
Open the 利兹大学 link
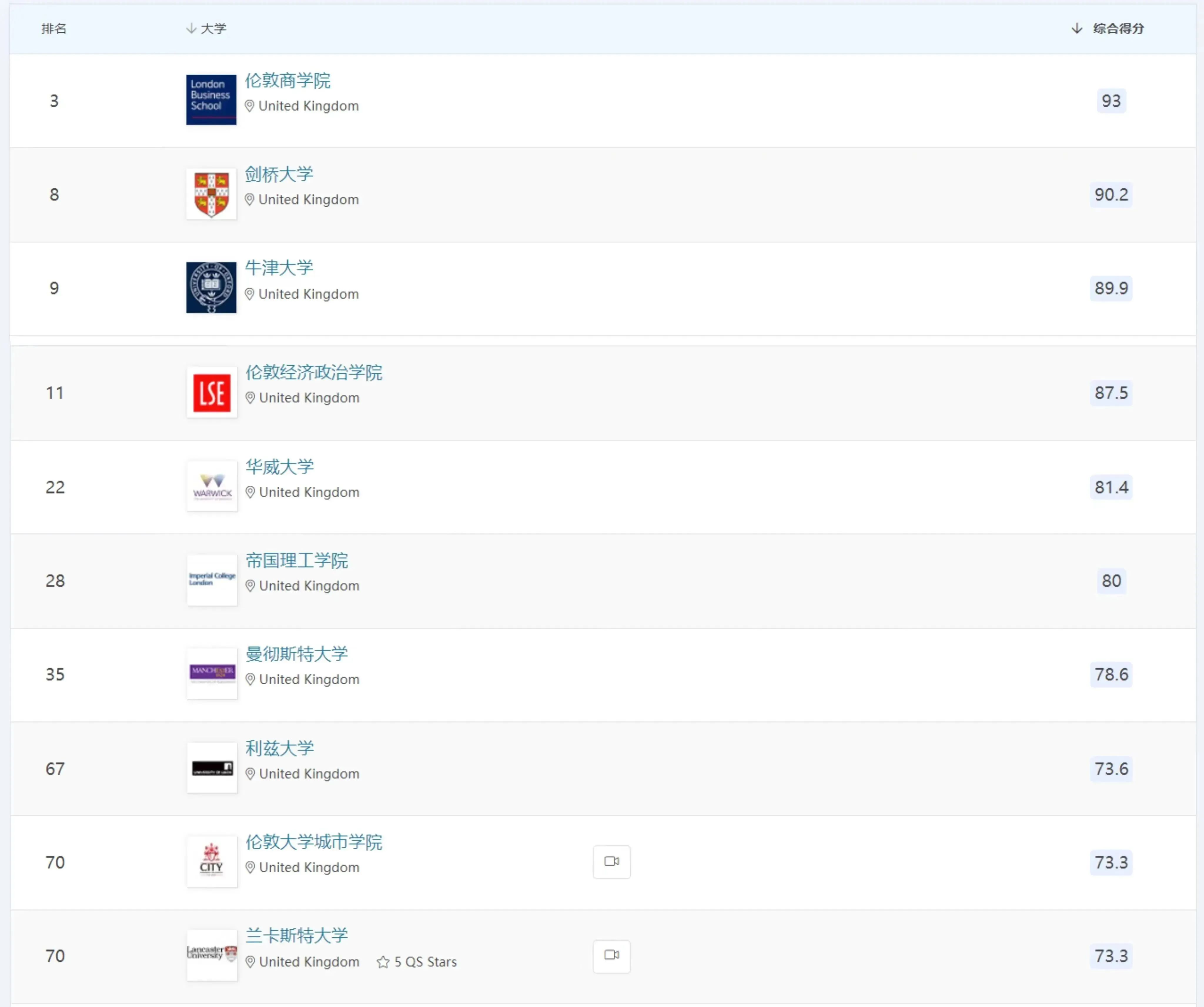[x=280, y=748]
